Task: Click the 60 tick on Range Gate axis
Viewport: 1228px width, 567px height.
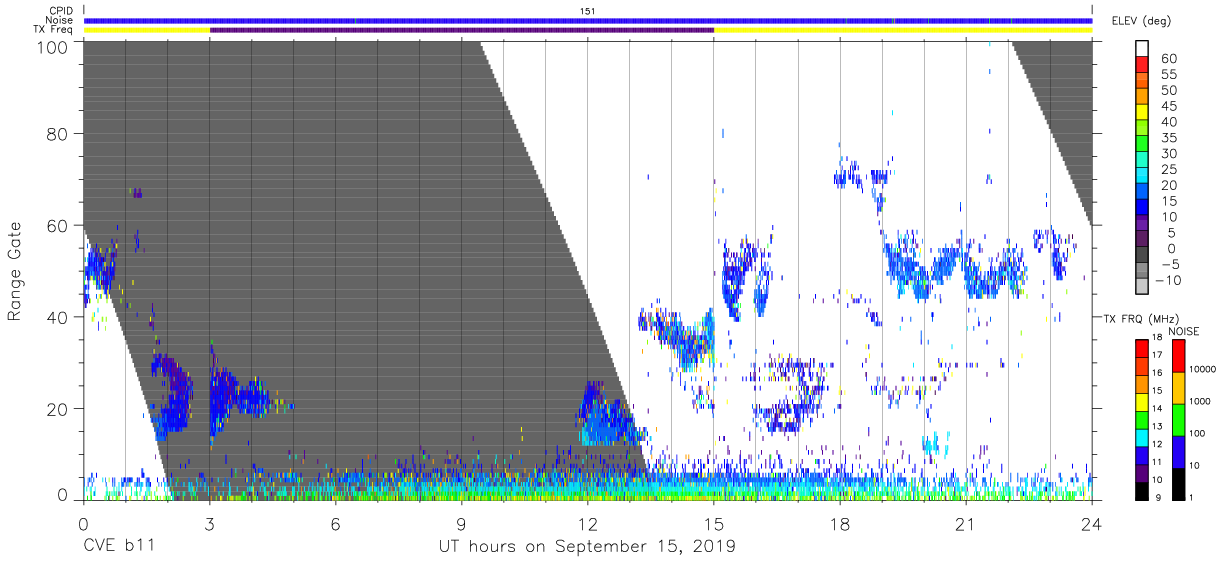Action: pyautogui.click(x=58, y=226)
